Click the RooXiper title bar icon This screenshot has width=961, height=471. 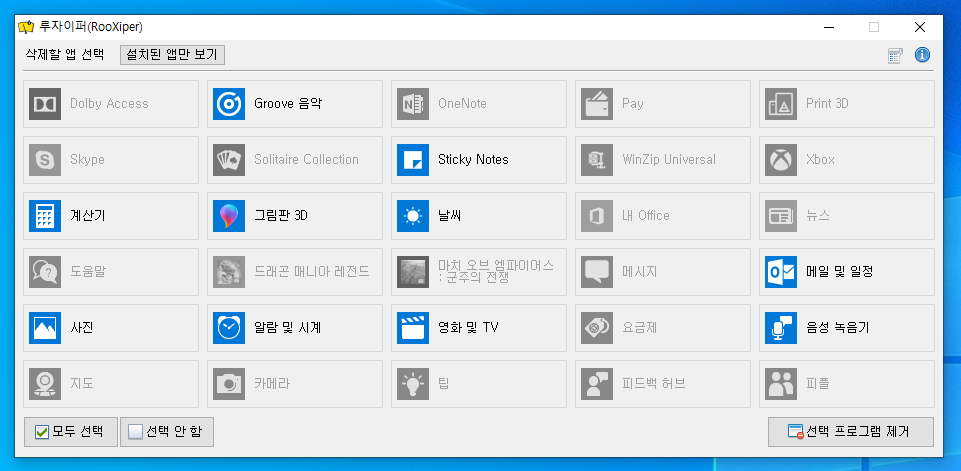coord(25,27)
